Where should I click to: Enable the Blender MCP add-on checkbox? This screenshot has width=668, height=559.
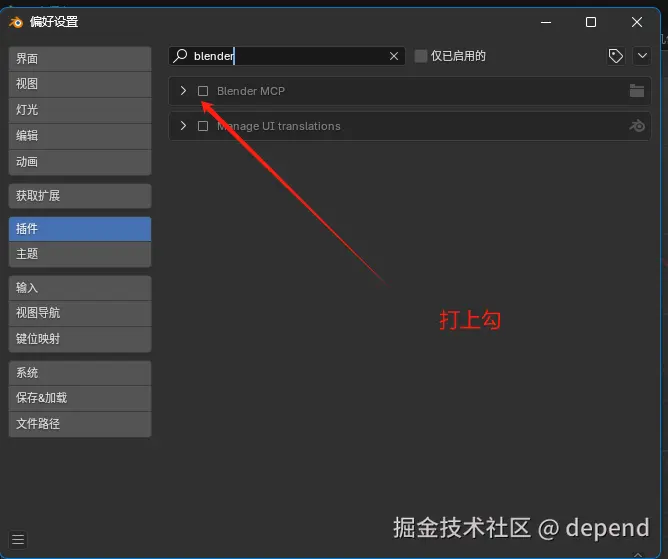click(203, 91)
